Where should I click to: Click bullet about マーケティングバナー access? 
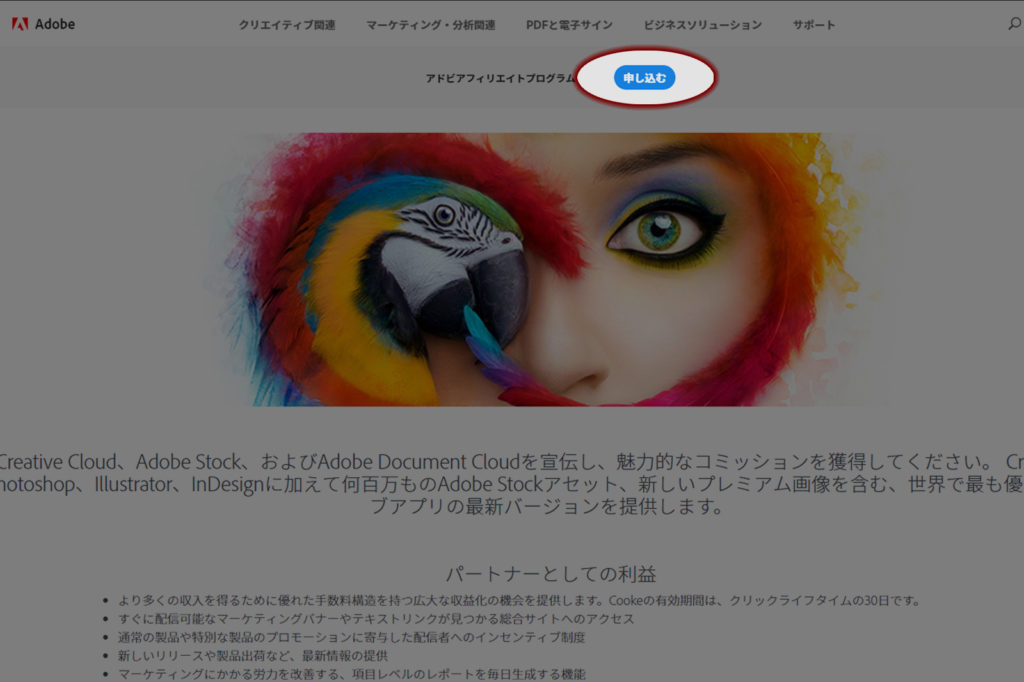click(376, 619)
